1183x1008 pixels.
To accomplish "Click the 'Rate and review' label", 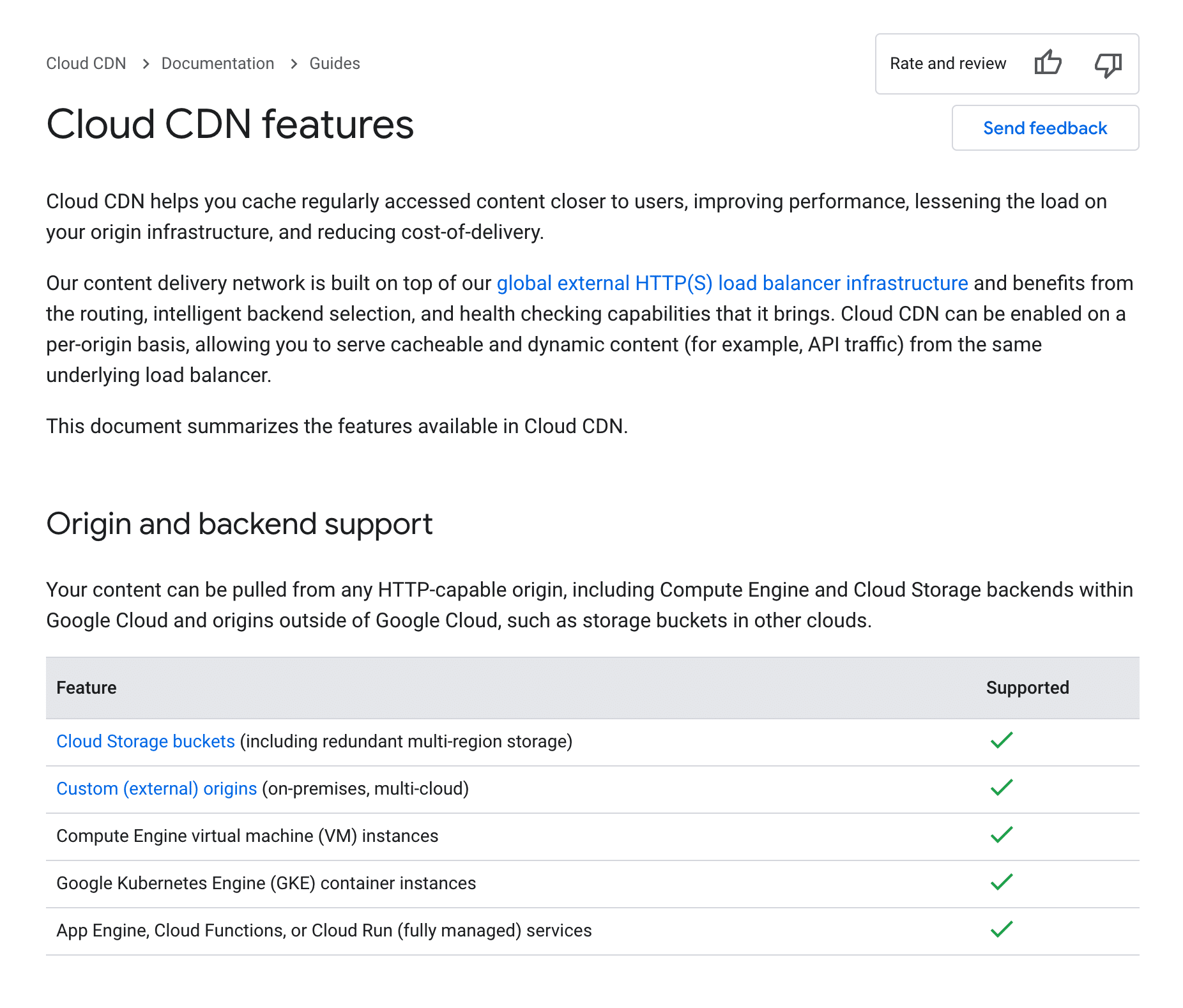I will click(x=948, y=63).
